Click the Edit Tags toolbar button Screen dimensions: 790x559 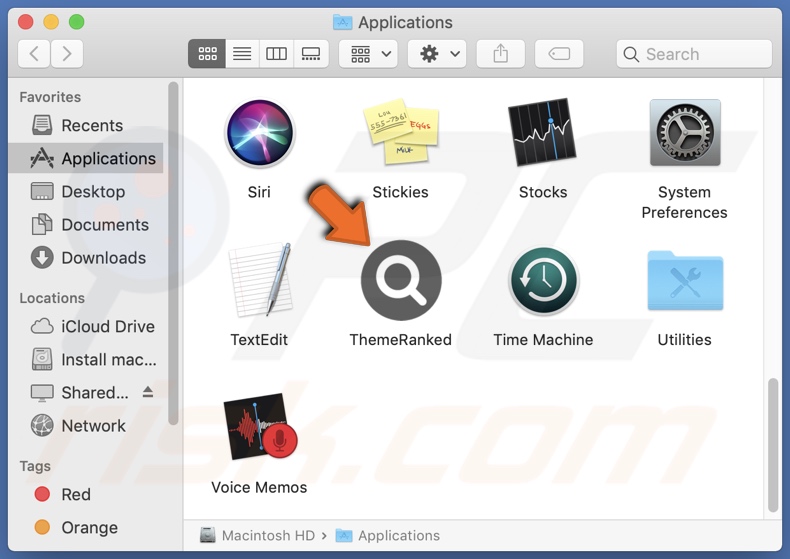(559, 53)
